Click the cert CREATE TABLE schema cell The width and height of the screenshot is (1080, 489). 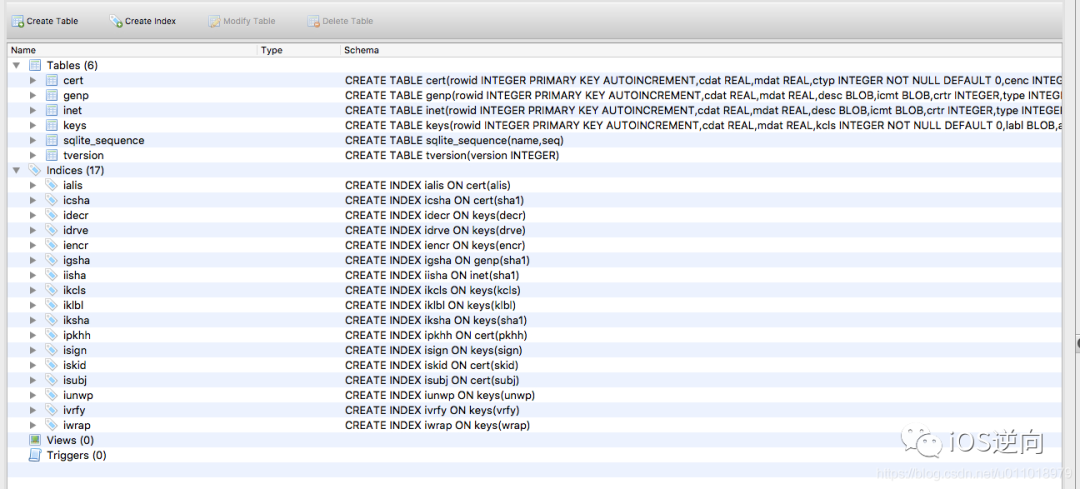[x=703, y=81]
